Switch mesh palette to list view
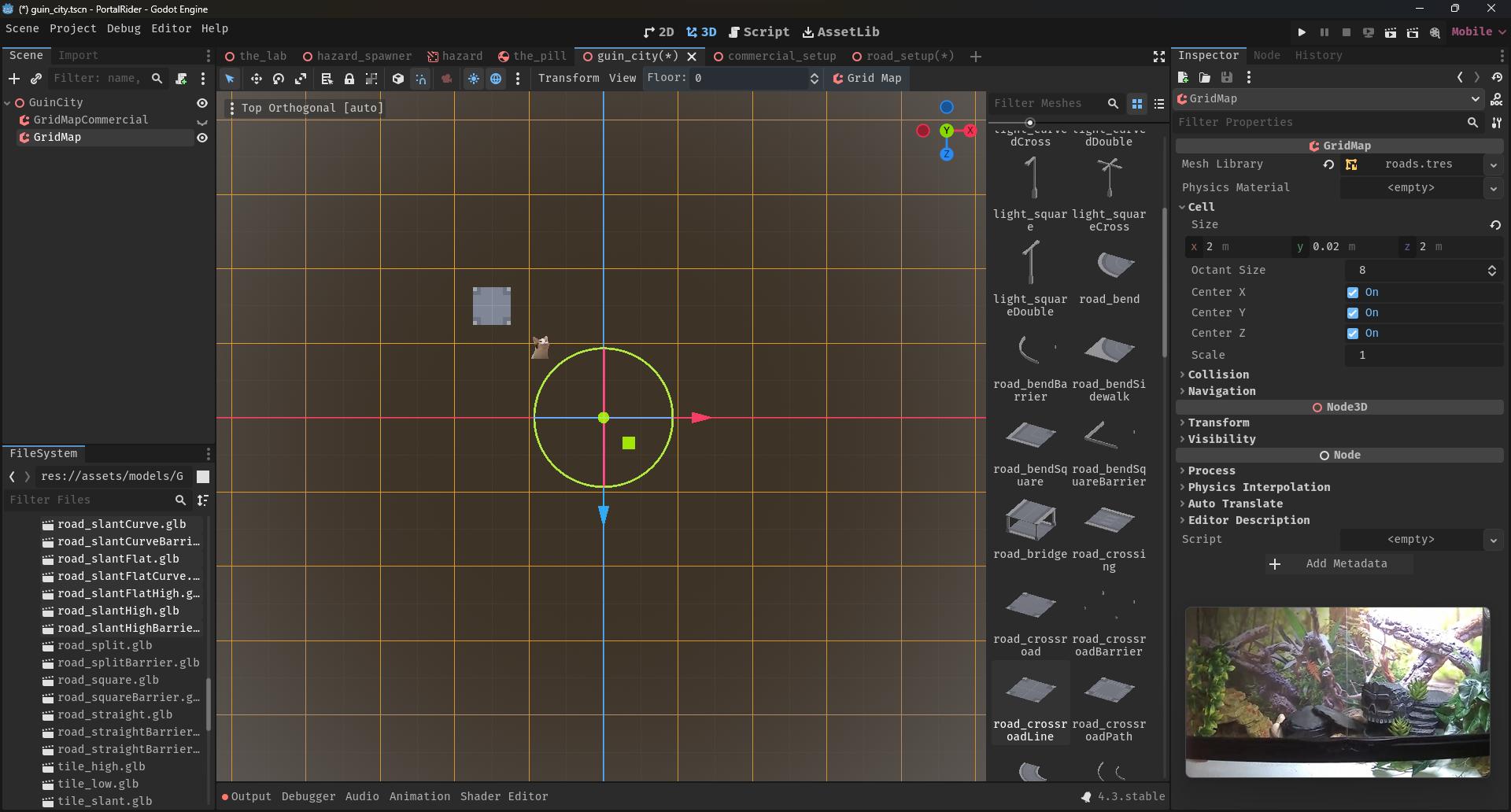Screen dimensions: 1511x812 tap(1159, 103)
